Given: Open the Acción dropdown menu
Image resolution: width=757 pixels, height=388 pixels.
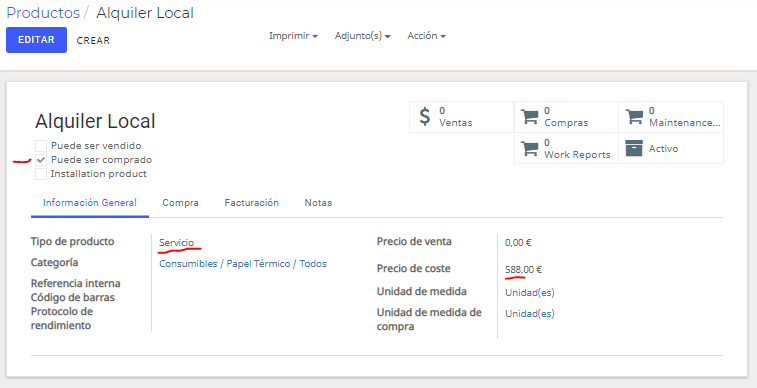Looking at the screenshot, I should (426, 36).
